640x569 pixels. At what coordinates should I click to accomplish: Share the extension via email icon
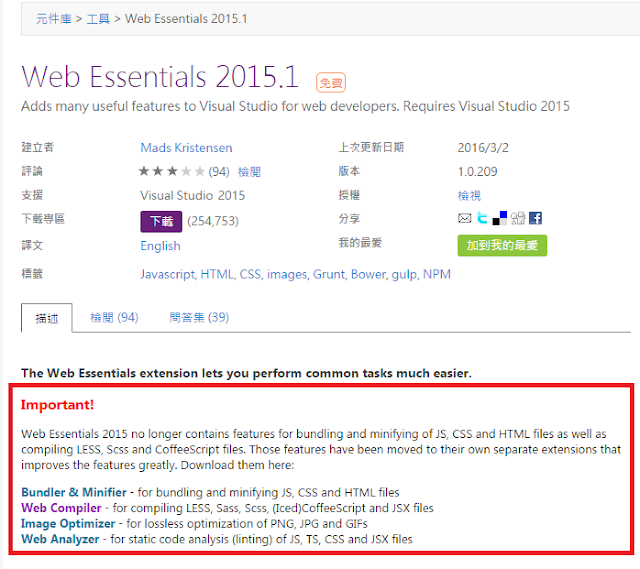click(x=465, y=218)
